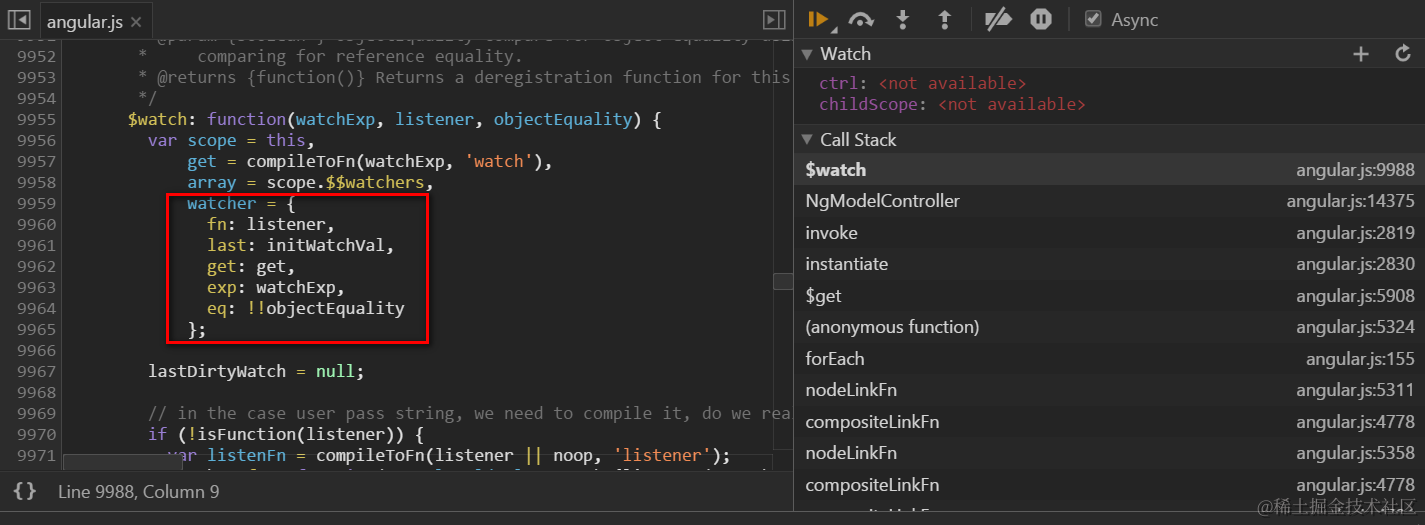Open angular.js:14375 source link
The image size is (1425, 525).
tap(1350, 201)
